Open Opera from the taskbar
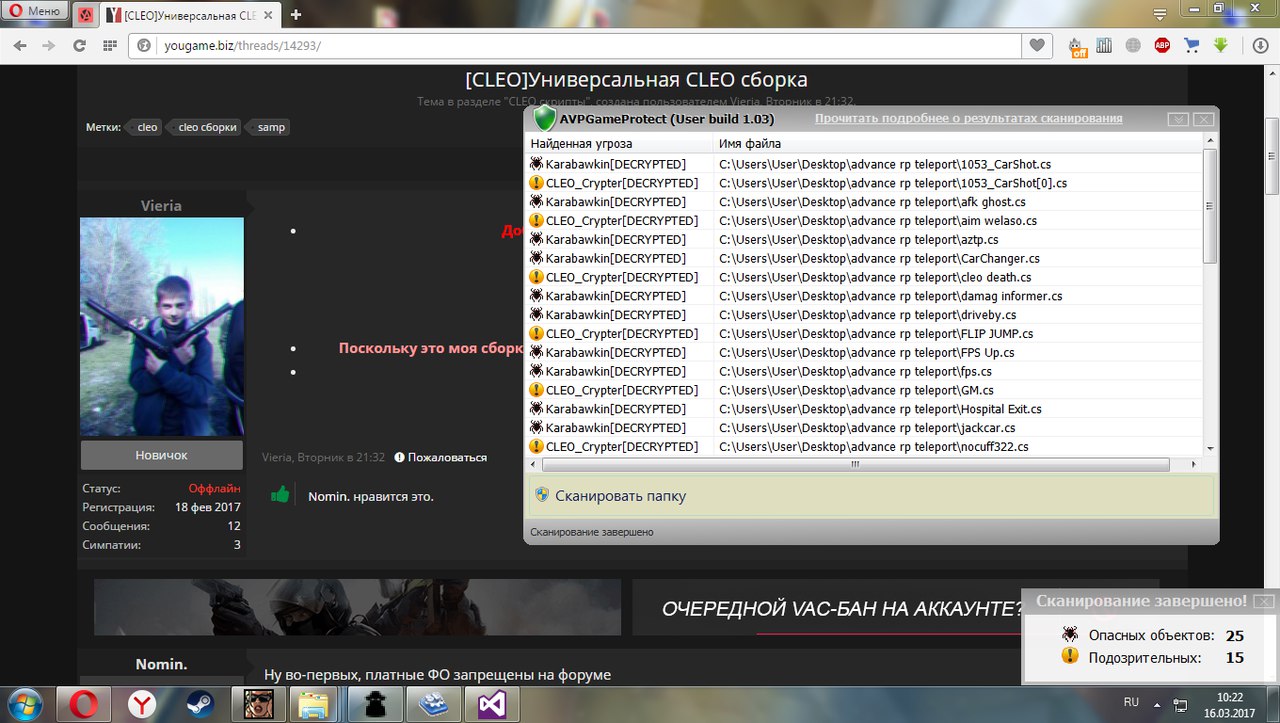The image size is (1280, 723). pyautogui.click(x=83, y=704)
